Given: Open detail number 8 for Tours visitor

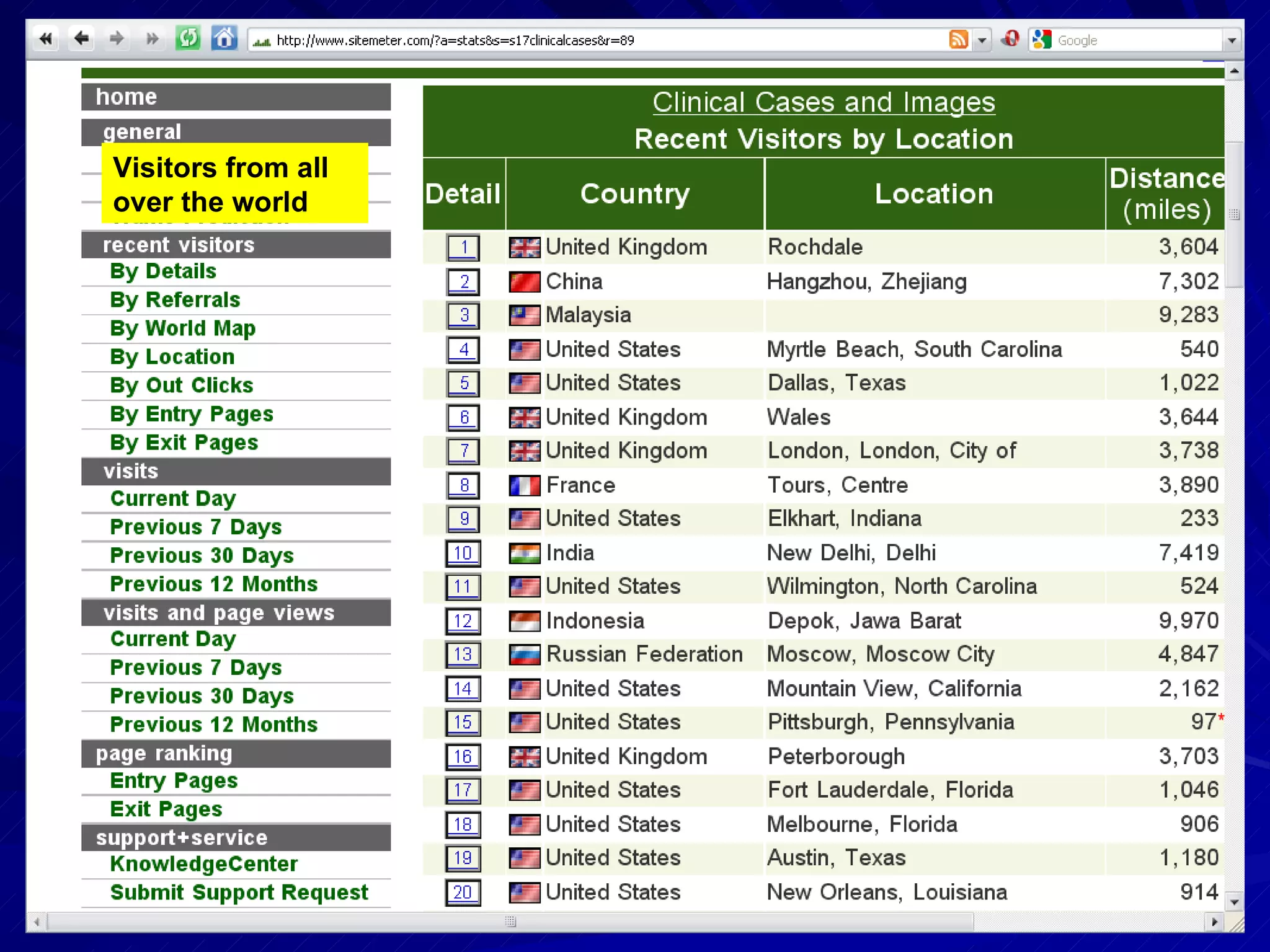Looking at the screenshot, I should click(x=463, y=485).
